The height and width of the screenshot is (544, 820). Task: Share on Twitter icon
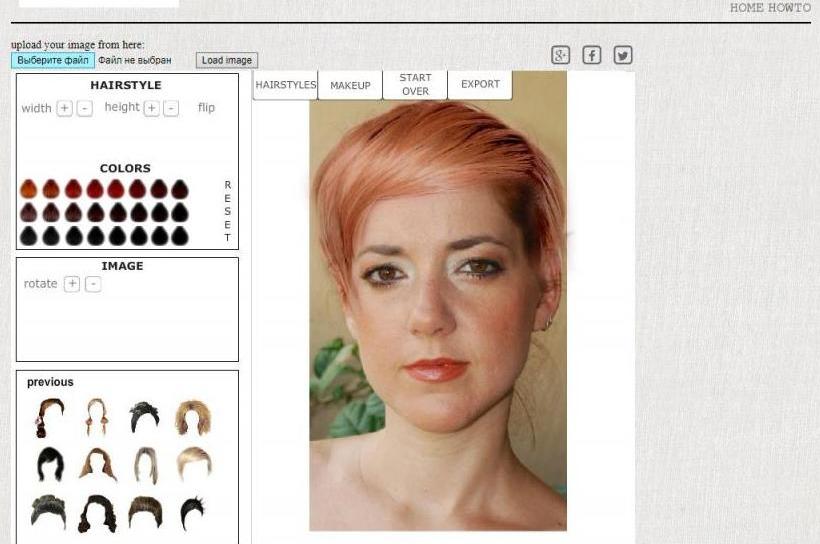tap(623, 55)
